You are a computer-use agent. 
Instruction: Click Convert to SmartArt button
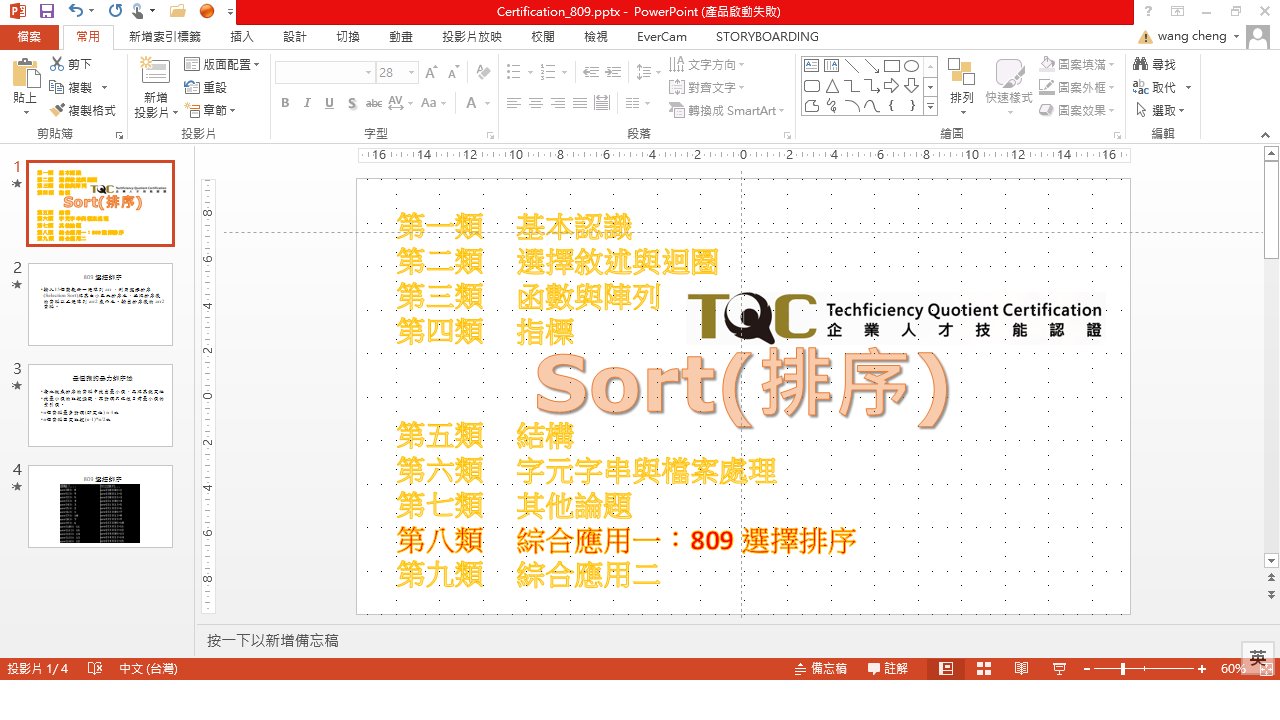point(727,110)
